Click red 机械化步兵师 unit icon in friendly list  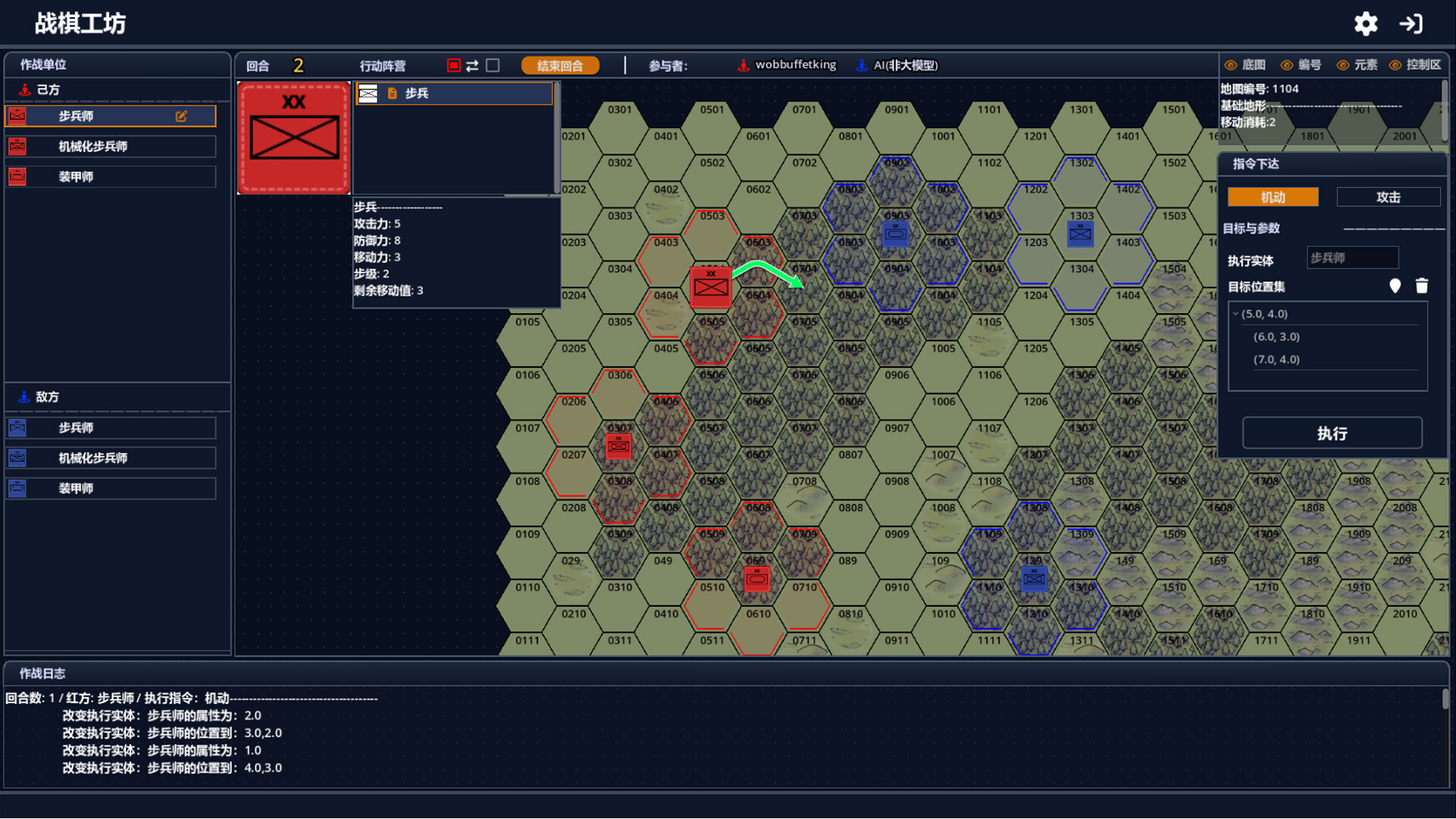click(x=17, y=146)
